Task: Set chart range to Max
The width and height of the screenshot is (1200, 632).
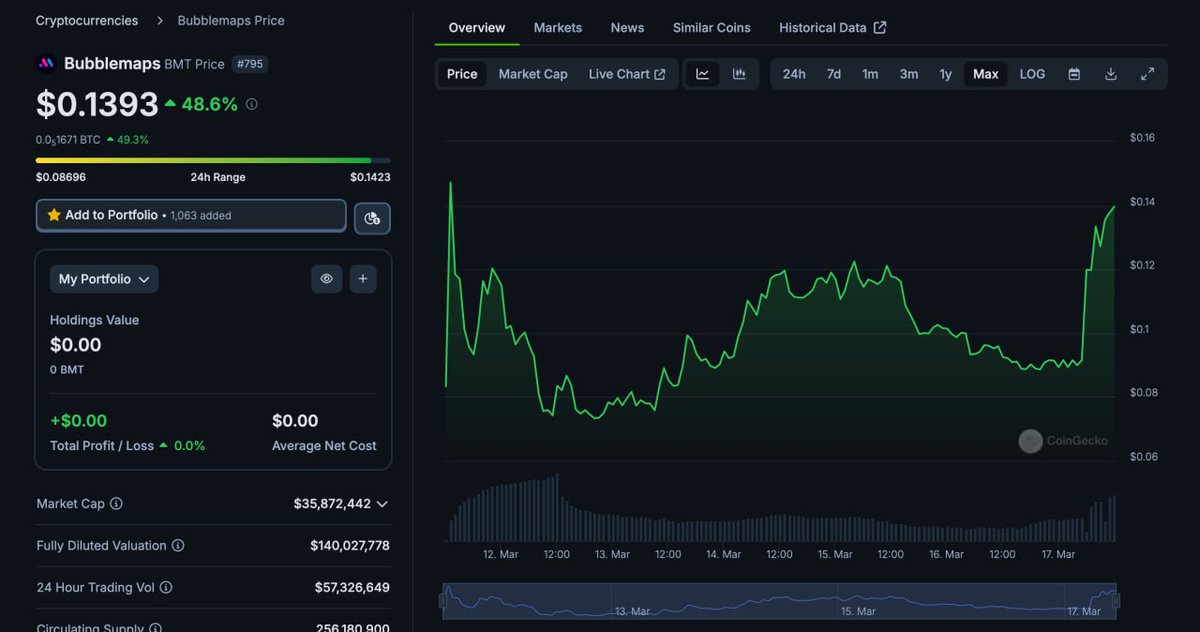Action: tap(986, 74)
